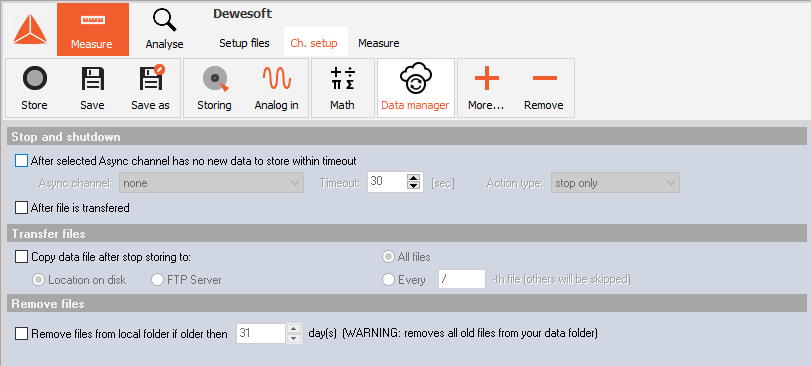Decrease the Timeout value with down arrow
The width and height of the screenshot is (811, 366).
click(413, 187)
